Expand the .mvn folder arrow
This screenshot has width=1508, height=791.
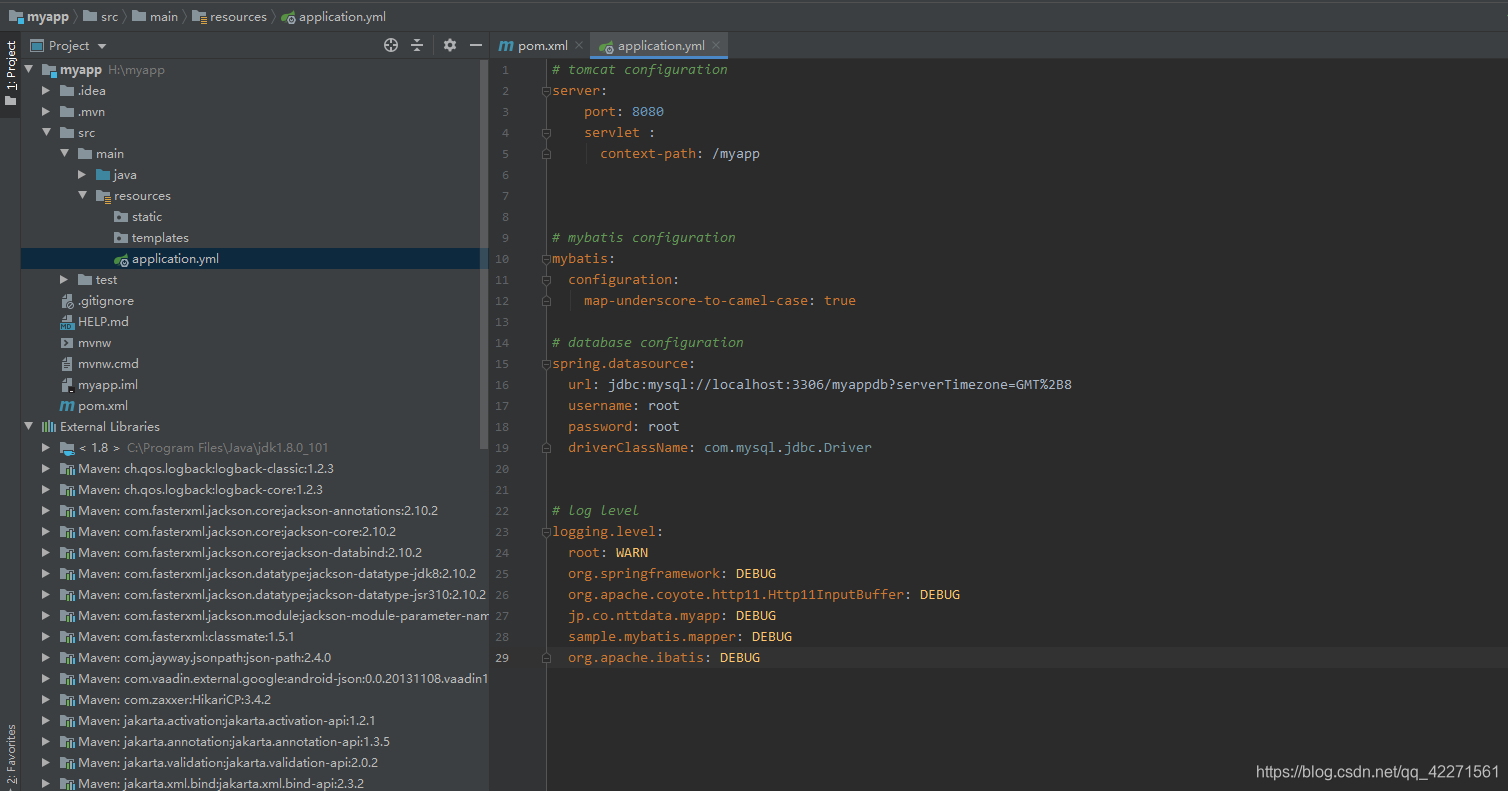46,112
